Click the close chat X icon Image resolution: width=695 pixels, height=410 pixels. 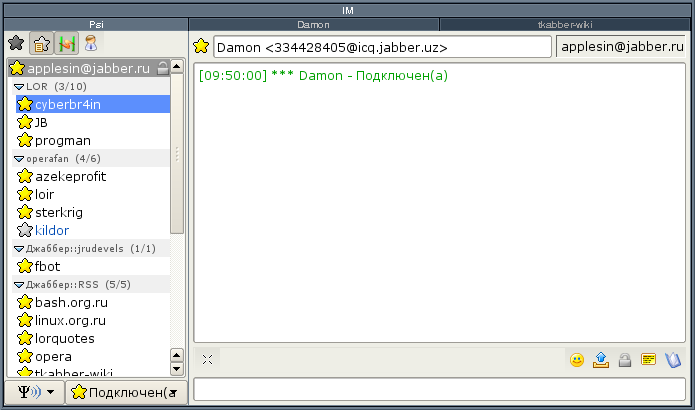click(x=207, y=359)
